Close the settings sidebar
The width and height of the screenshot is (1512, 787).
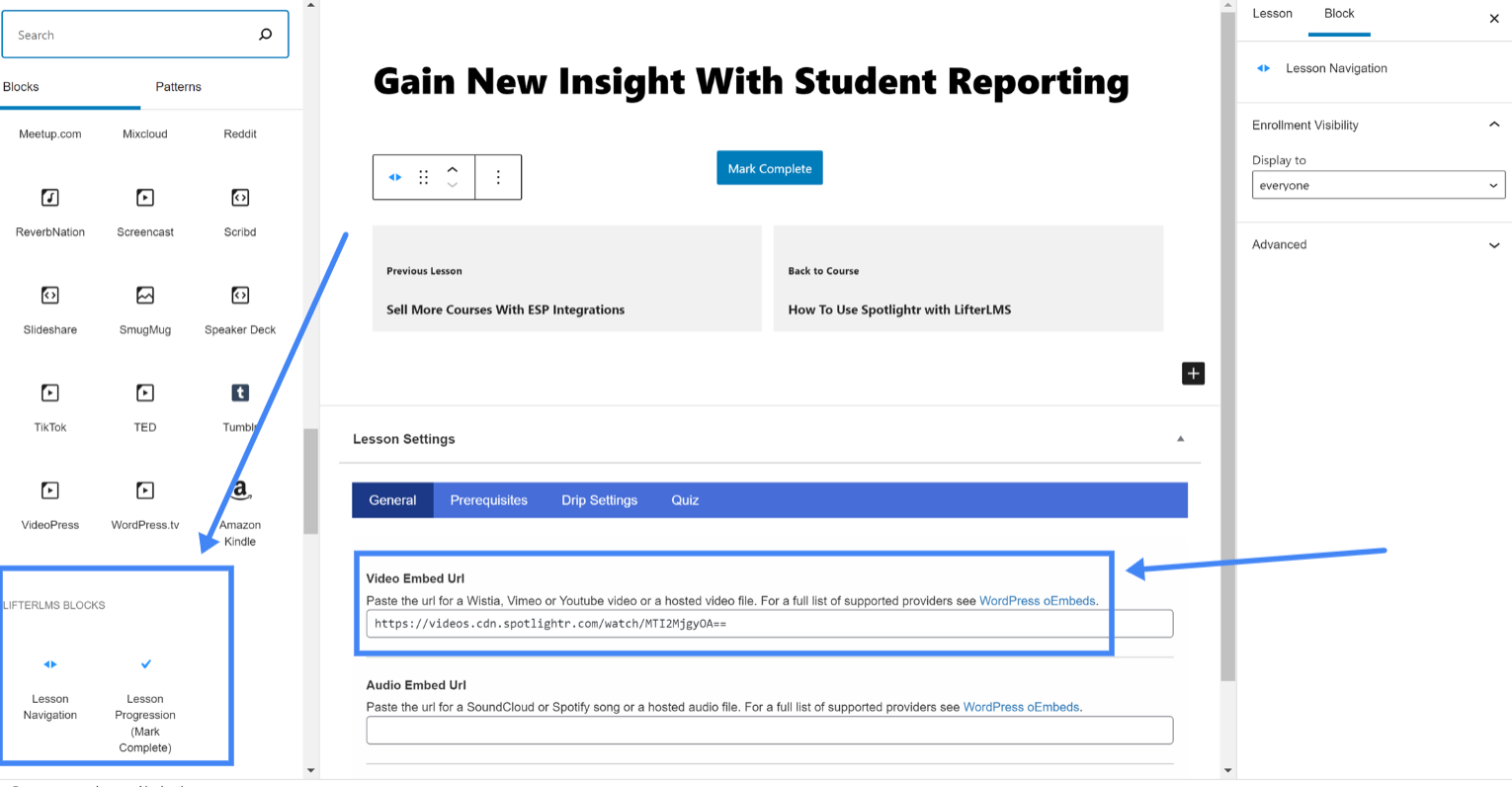(1494, 19)
